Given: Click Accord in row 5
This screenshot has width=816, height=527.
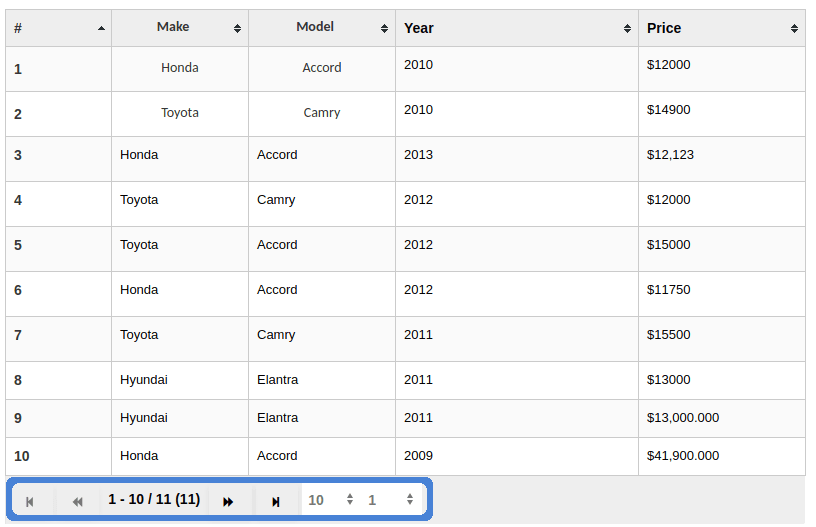Looking at the screenshot, I should tap(277, 245).
